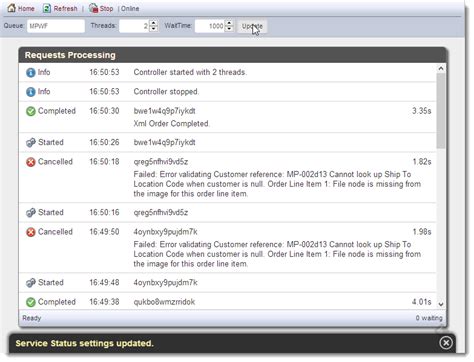Click the Started gear icon at 16:50:16
The image size is (474, 362).
[x=31, y=213]
